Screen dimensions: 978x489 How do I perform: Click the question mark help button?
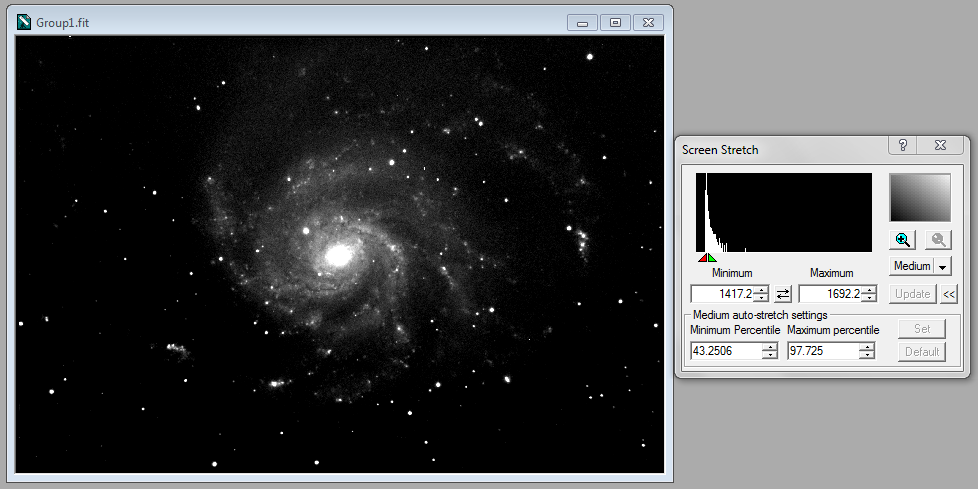click(903, 145)
